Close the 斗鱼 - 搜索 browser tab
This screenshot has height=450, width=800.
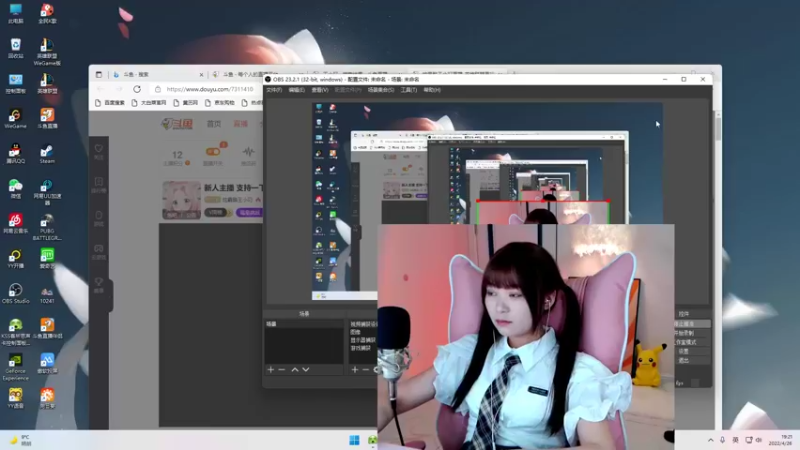(201, 74)
